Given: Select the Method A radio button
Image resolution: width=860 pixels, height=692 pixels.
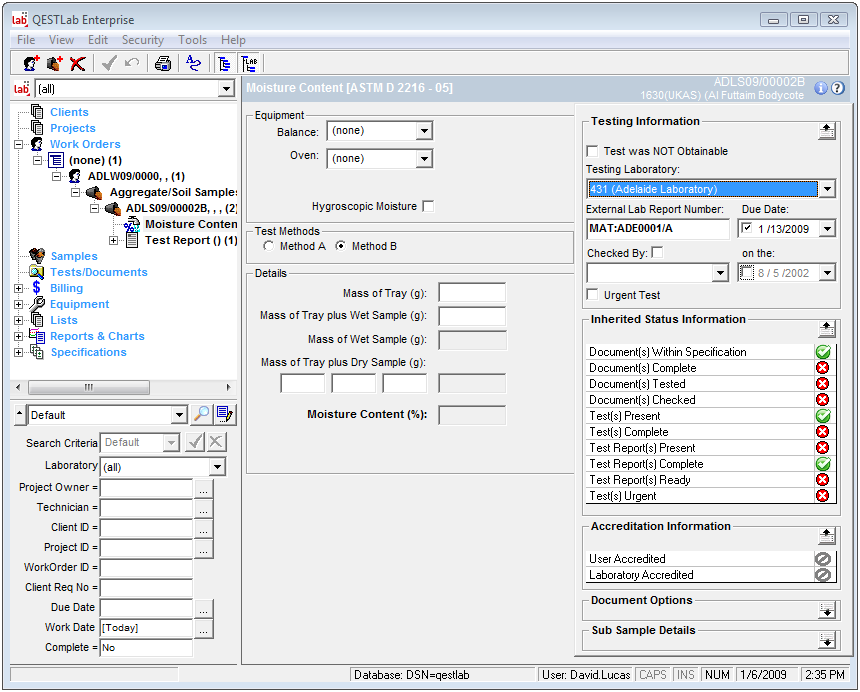Looking at the screenshot, I should click(268, 246).
